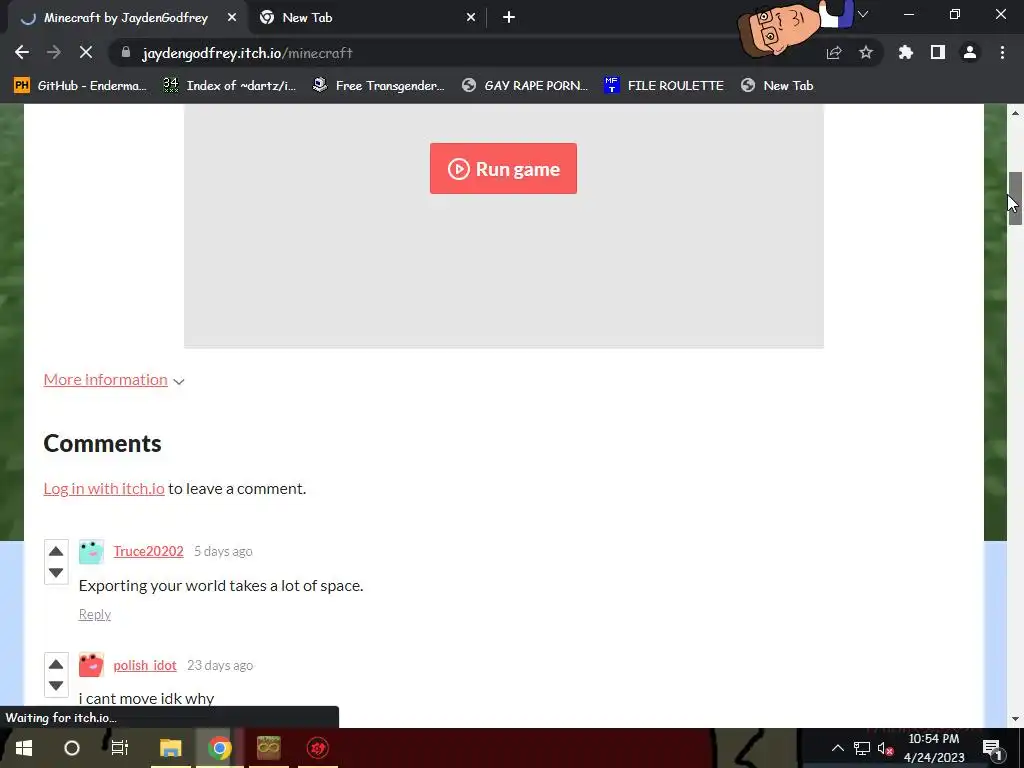Screen dimensions: 1024x768
Task: Expand the More information section
Action: tap(114, 380)
